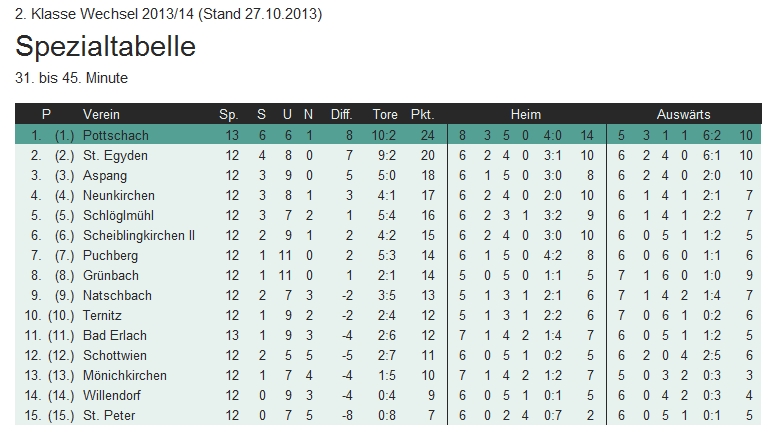The width and height of the screenshot is (776, 432).
Task: Open the Willendorf club entry
Action: [113, 395]
